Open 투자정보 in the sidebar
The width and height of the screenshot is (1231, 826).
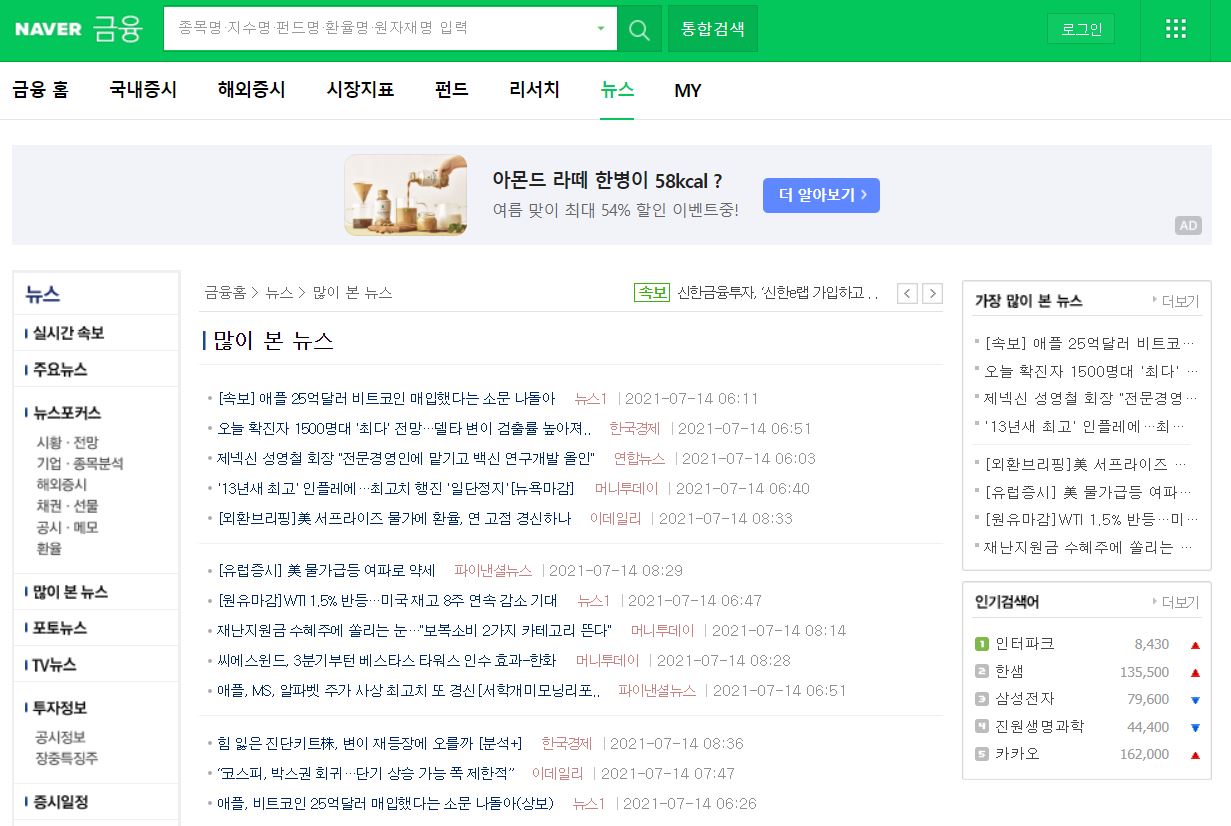coord(60,708)
